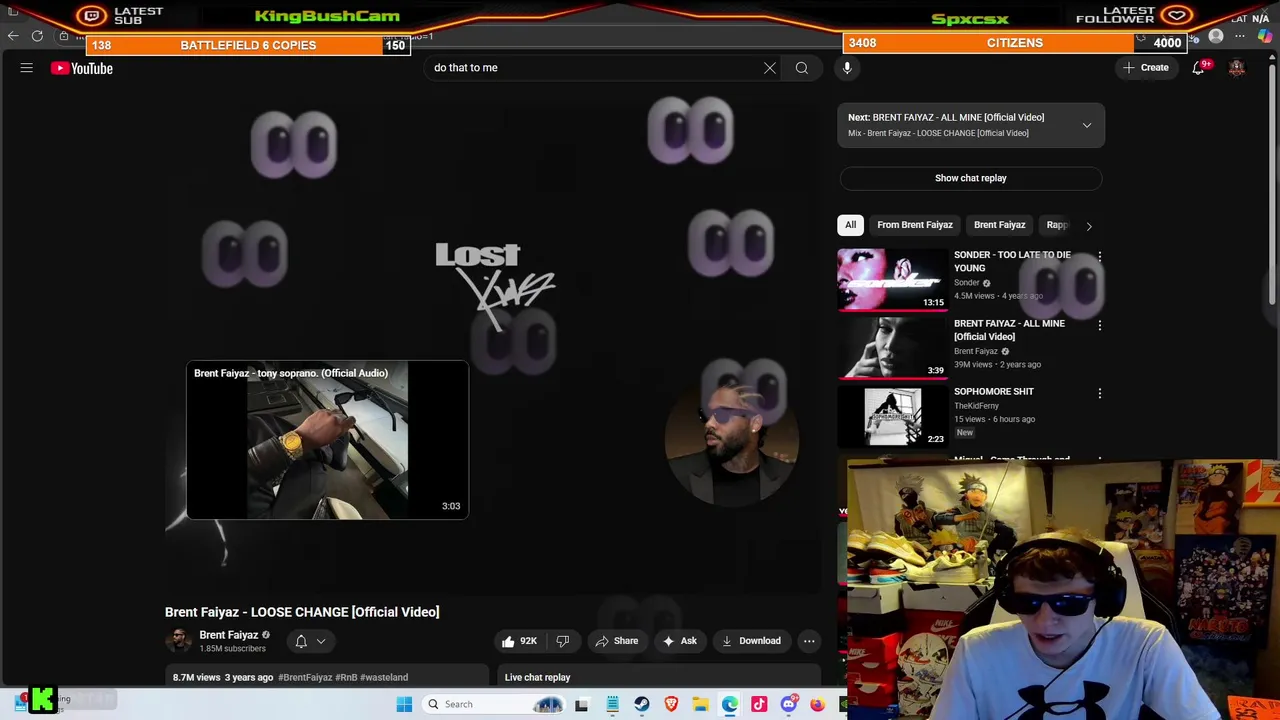Open the Windows Start menu
1280x720 pixels.
point(404,704)
